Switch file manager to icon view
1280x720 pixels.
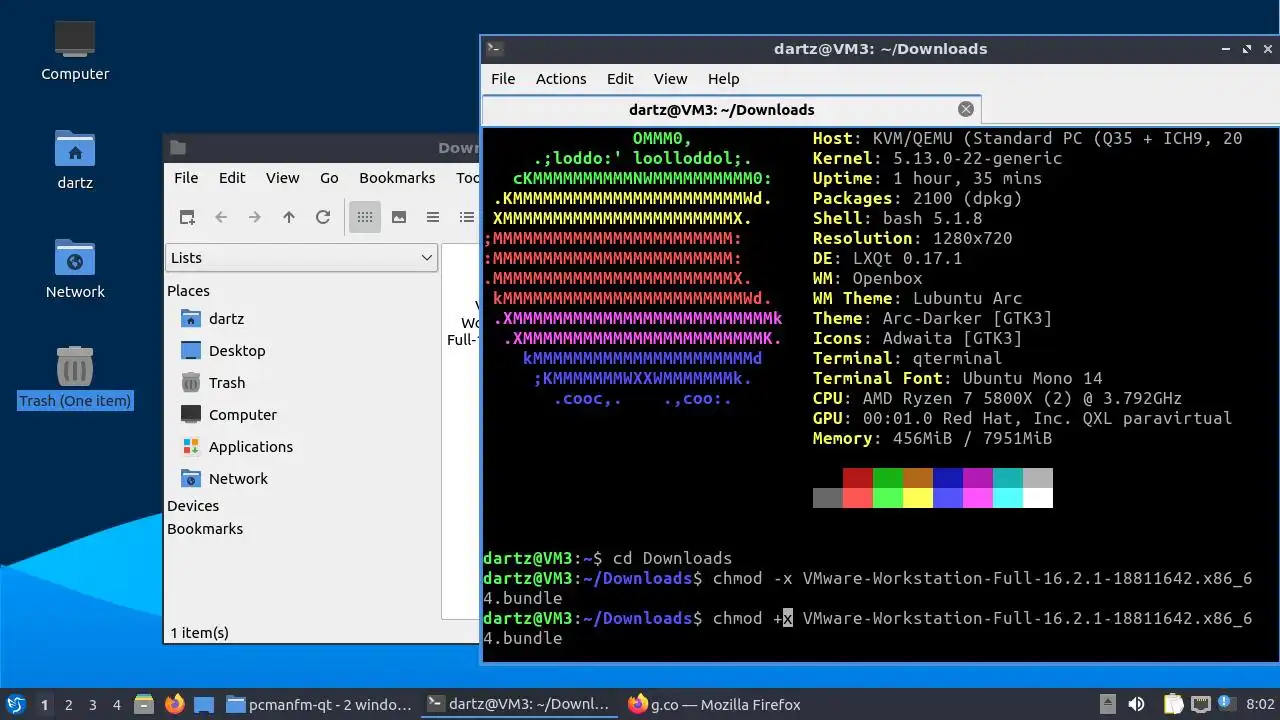pos(365,217)
